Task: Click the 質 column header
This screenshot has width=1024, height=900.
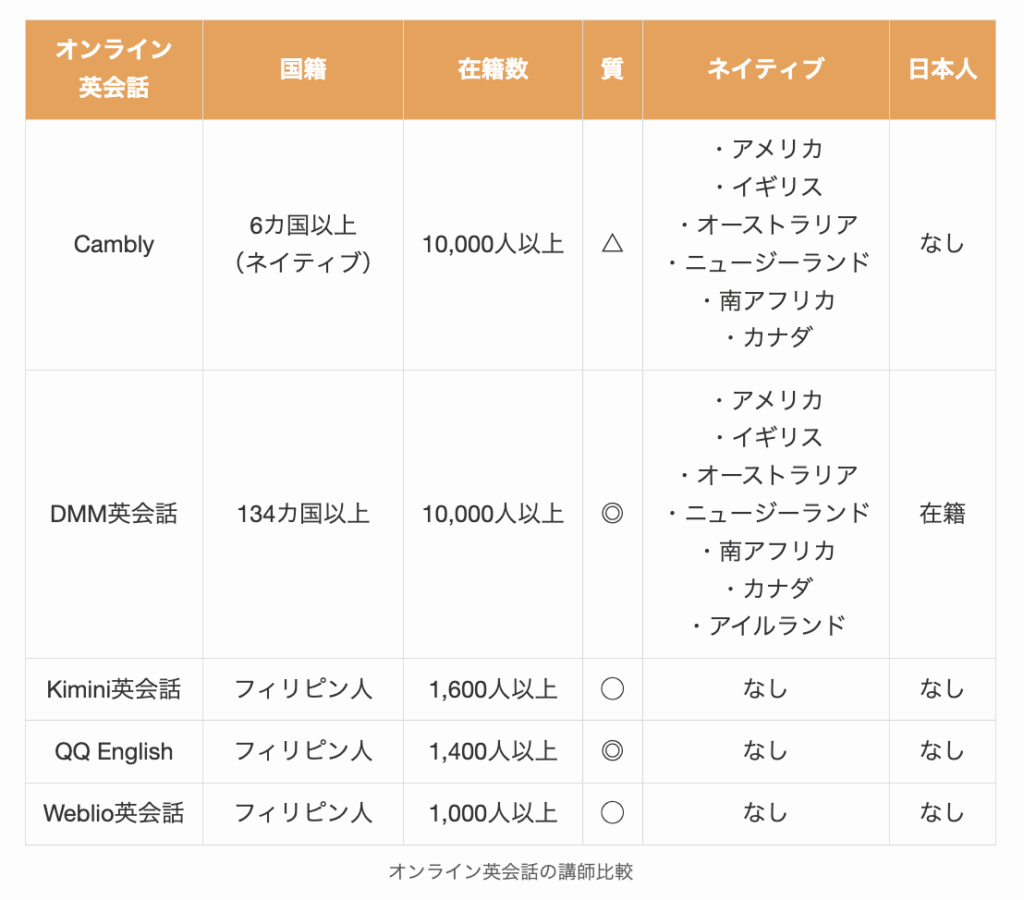Action: pyautogui.click(x=612, y=69)
